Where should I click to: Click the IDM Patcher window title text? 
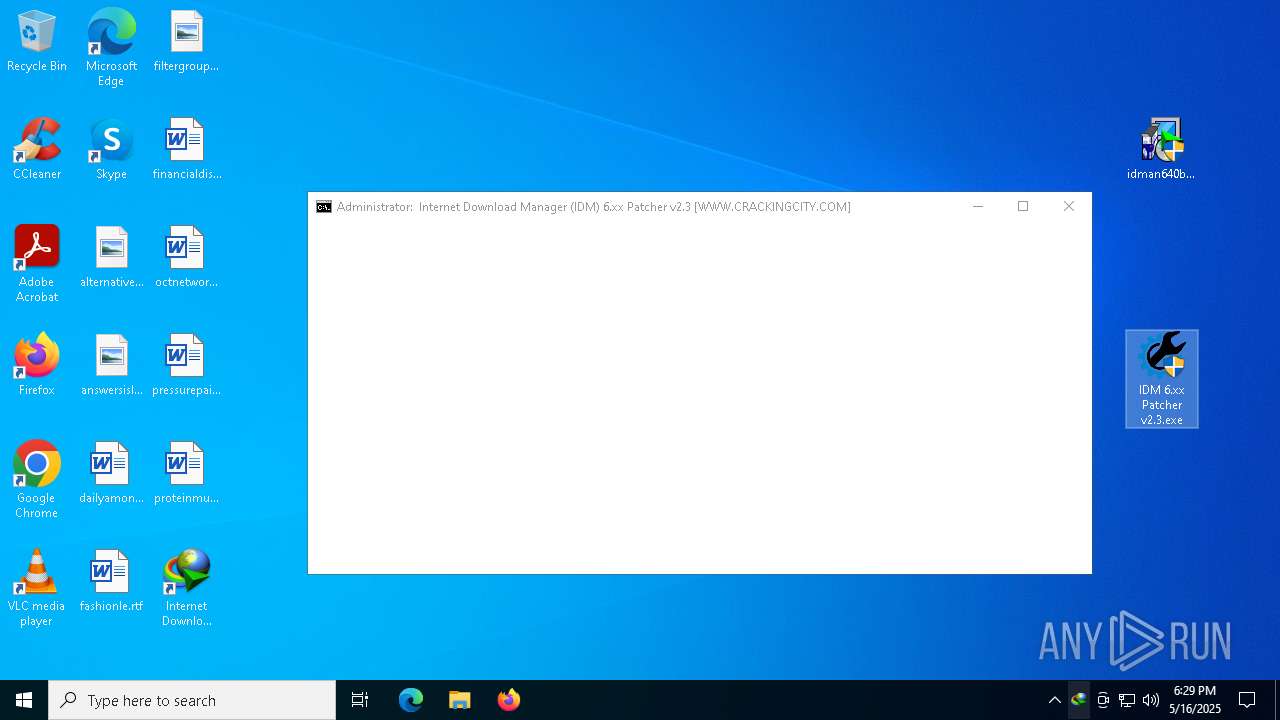tap(594, 207)
